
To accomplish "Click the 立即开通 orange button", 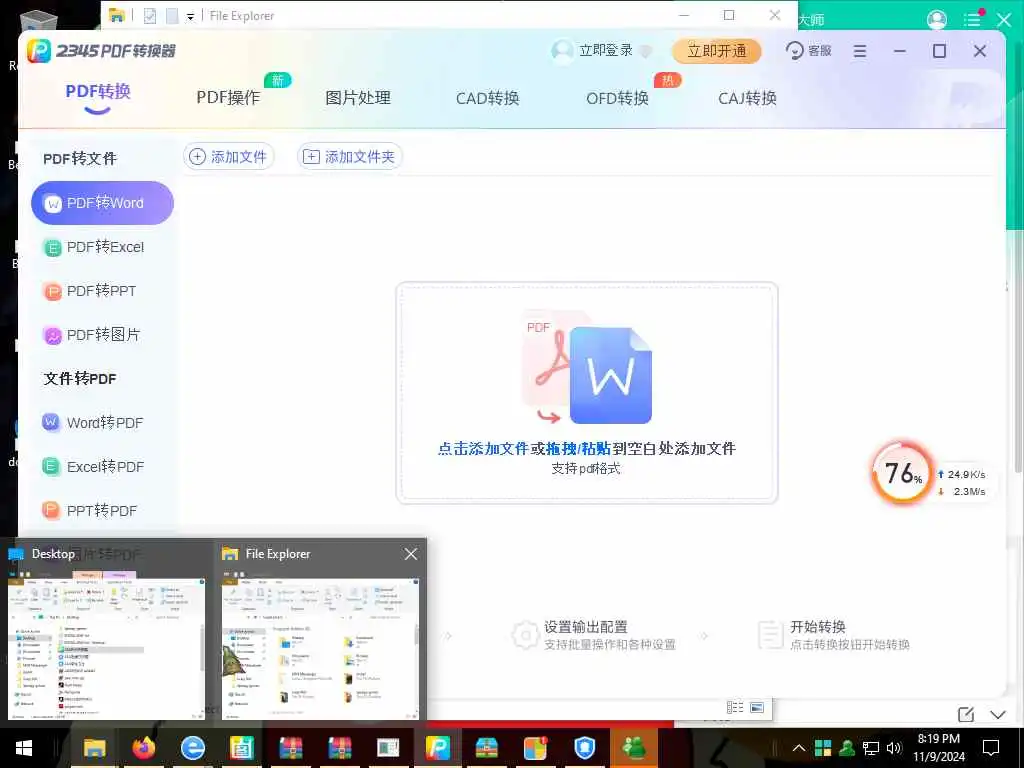I will 716,51.
